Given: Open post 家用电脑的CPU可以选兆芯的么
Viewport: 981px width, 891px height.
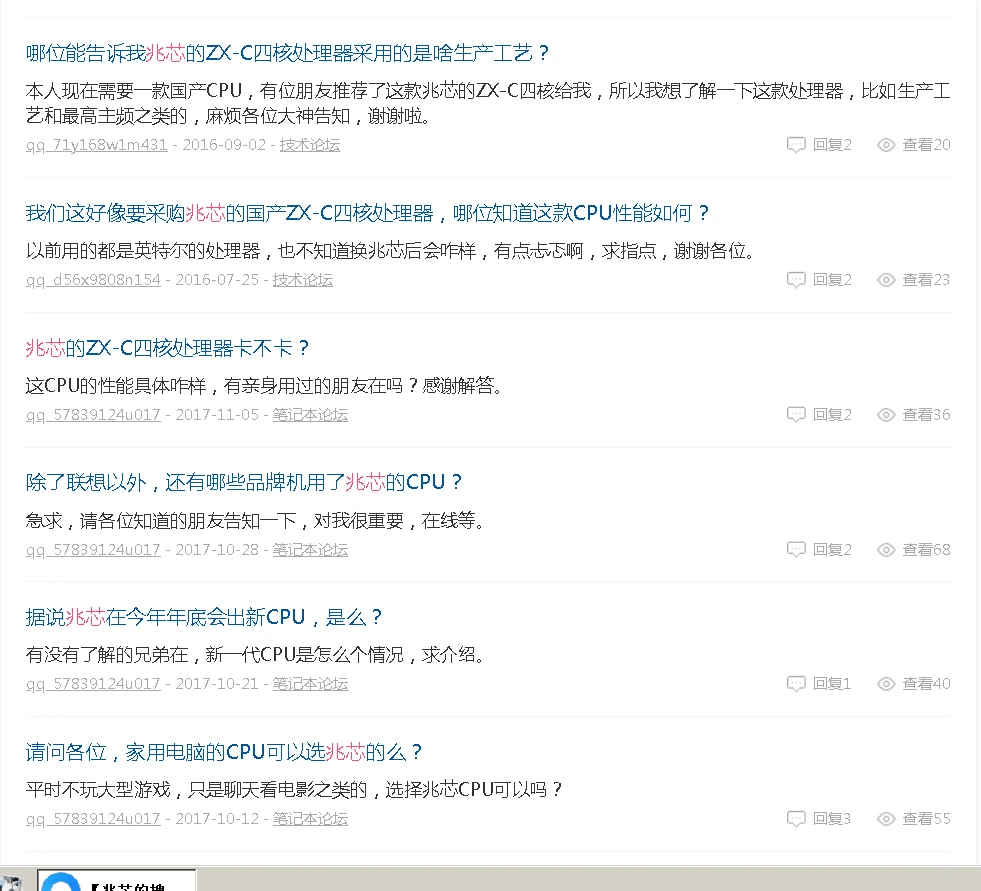Looking at the screenshot, I should (x=225, y=752).
